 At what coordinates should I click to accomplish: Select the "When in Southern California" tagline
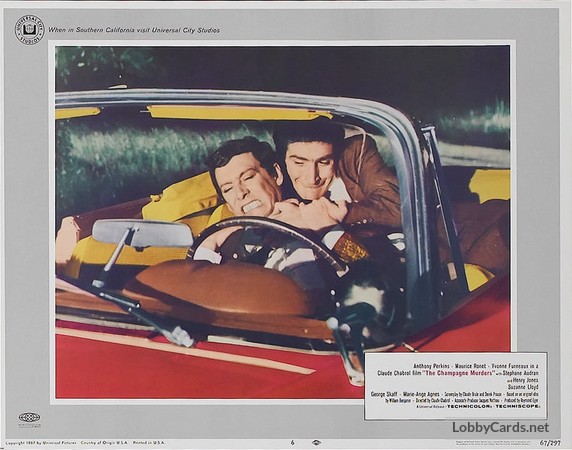[134, 30]
